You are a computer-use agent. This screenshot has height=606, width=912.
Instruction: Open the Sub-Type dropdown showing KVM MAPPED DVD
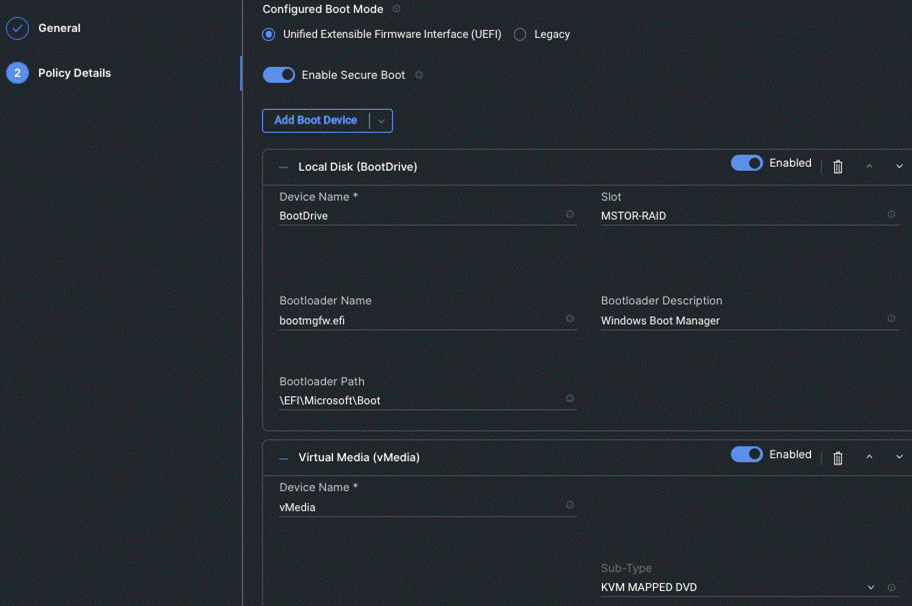870,587
